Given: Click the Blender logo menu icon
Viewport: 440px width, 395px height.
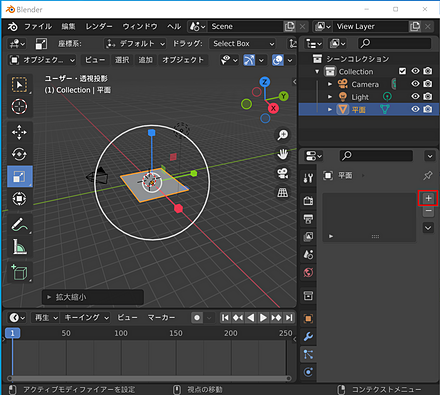Looking at the screenshot, I should [13, 26].
